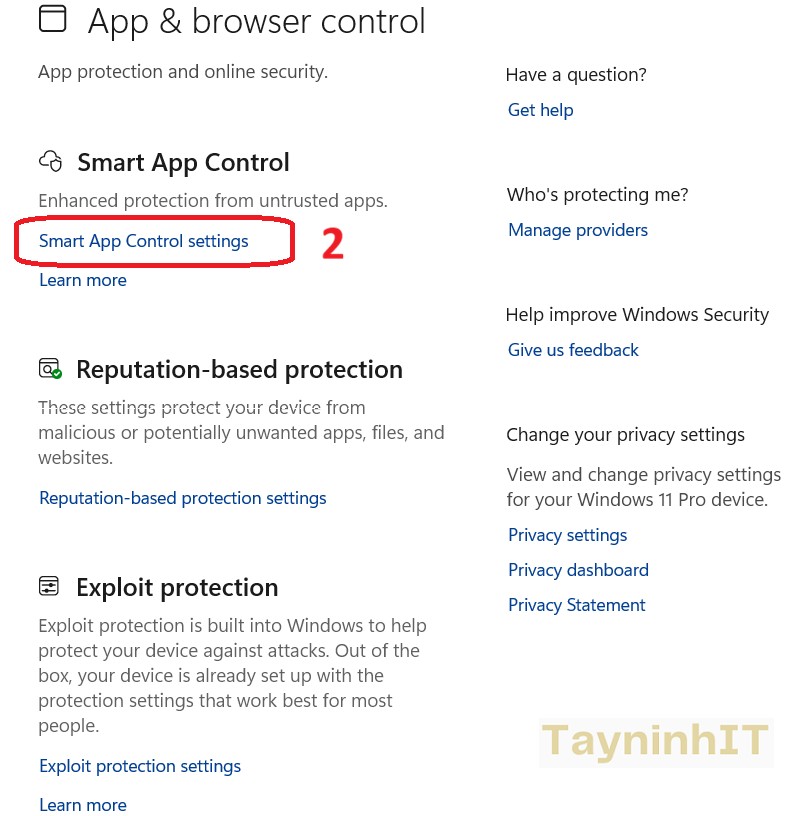Click the Smart App Control cloud-shield icon
Viewport: 793px width, 816px height.
pyautogui.click(x=50, y=161)
